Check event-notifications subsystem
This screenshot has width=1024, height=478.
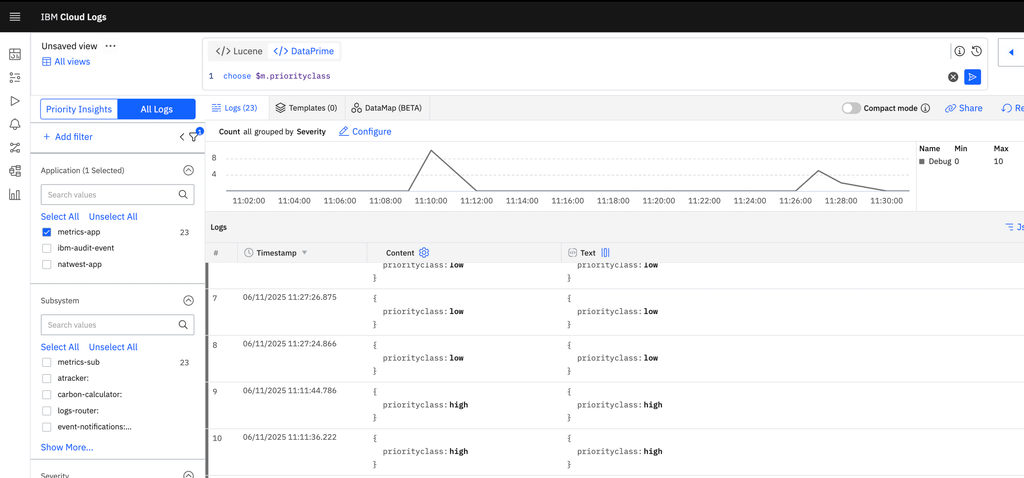(x=46, y=427)
